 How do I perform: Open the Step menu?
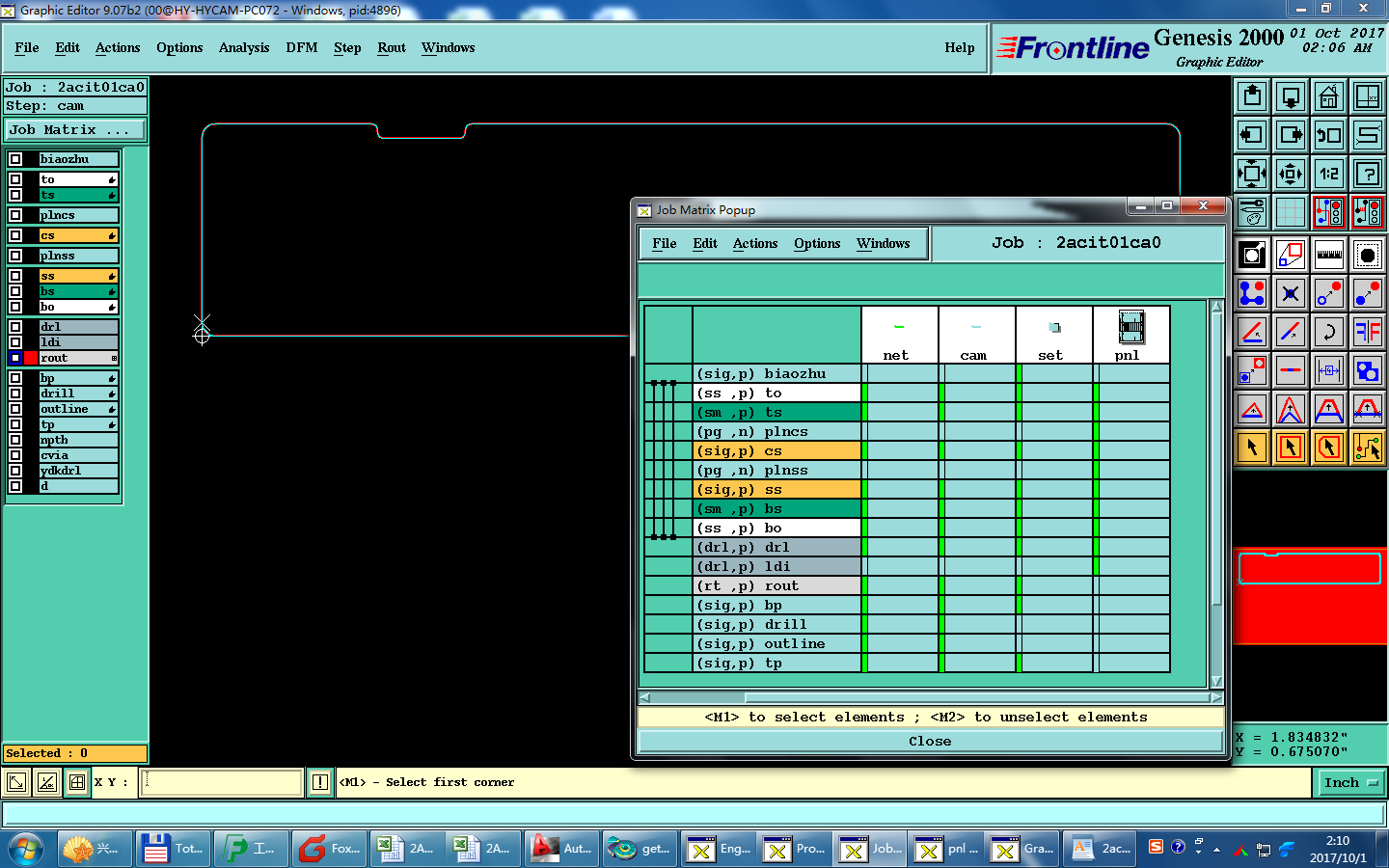347,47
